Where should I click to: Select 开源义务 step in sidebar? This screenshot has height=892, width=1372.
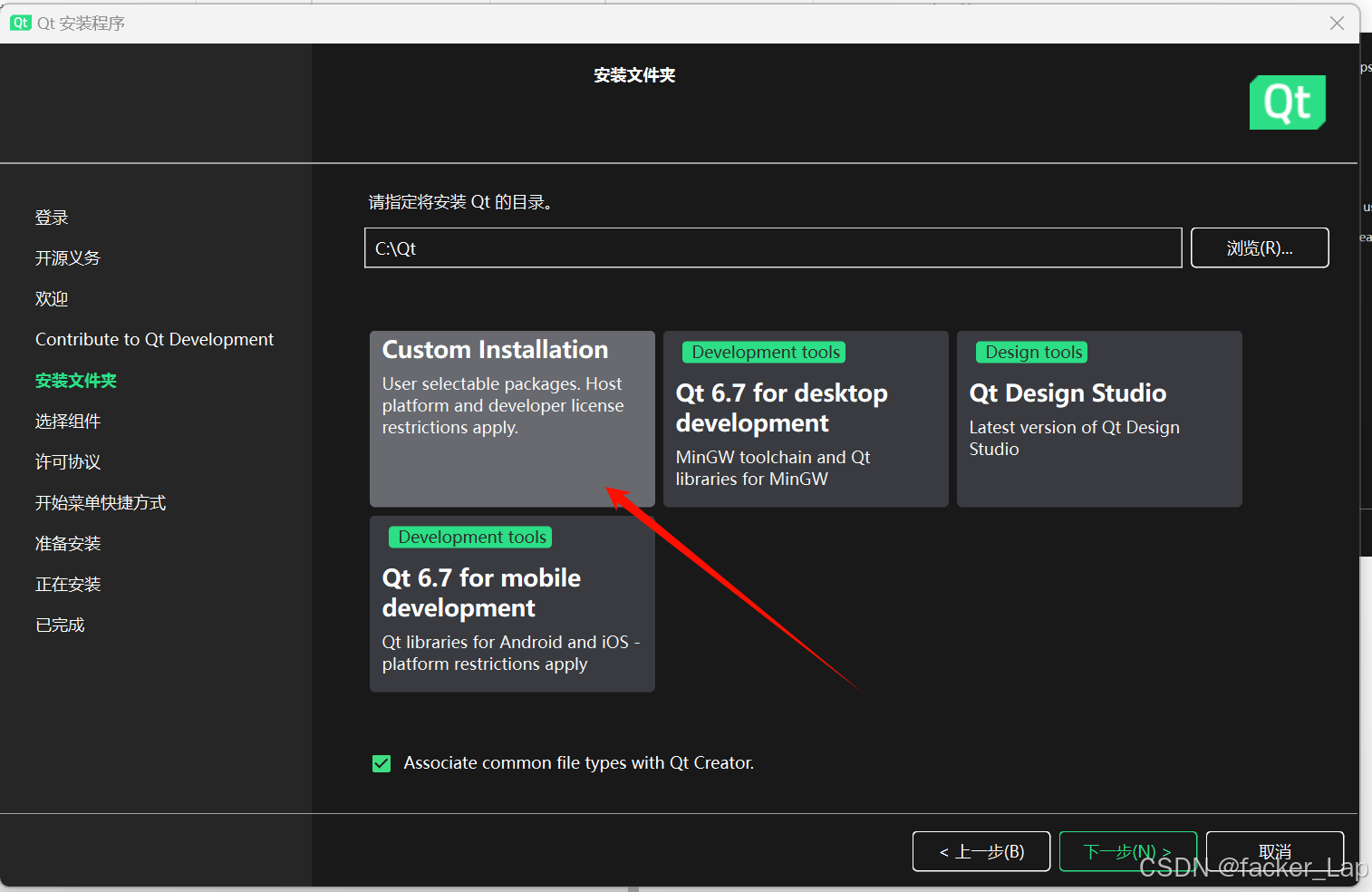coord(68,258)
